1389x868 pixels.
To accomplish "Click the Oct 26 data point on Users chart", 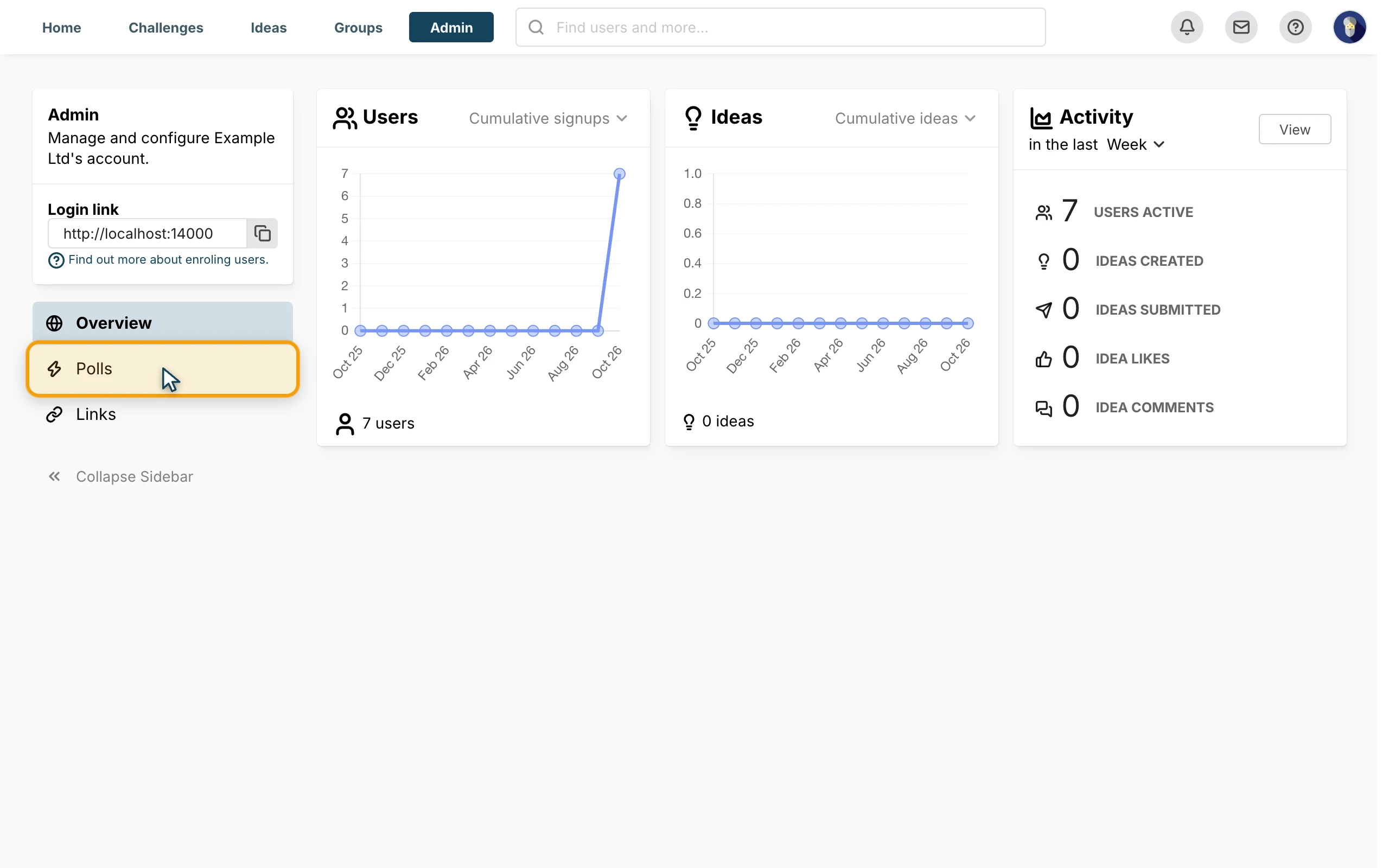I will [x=619, y=174].
